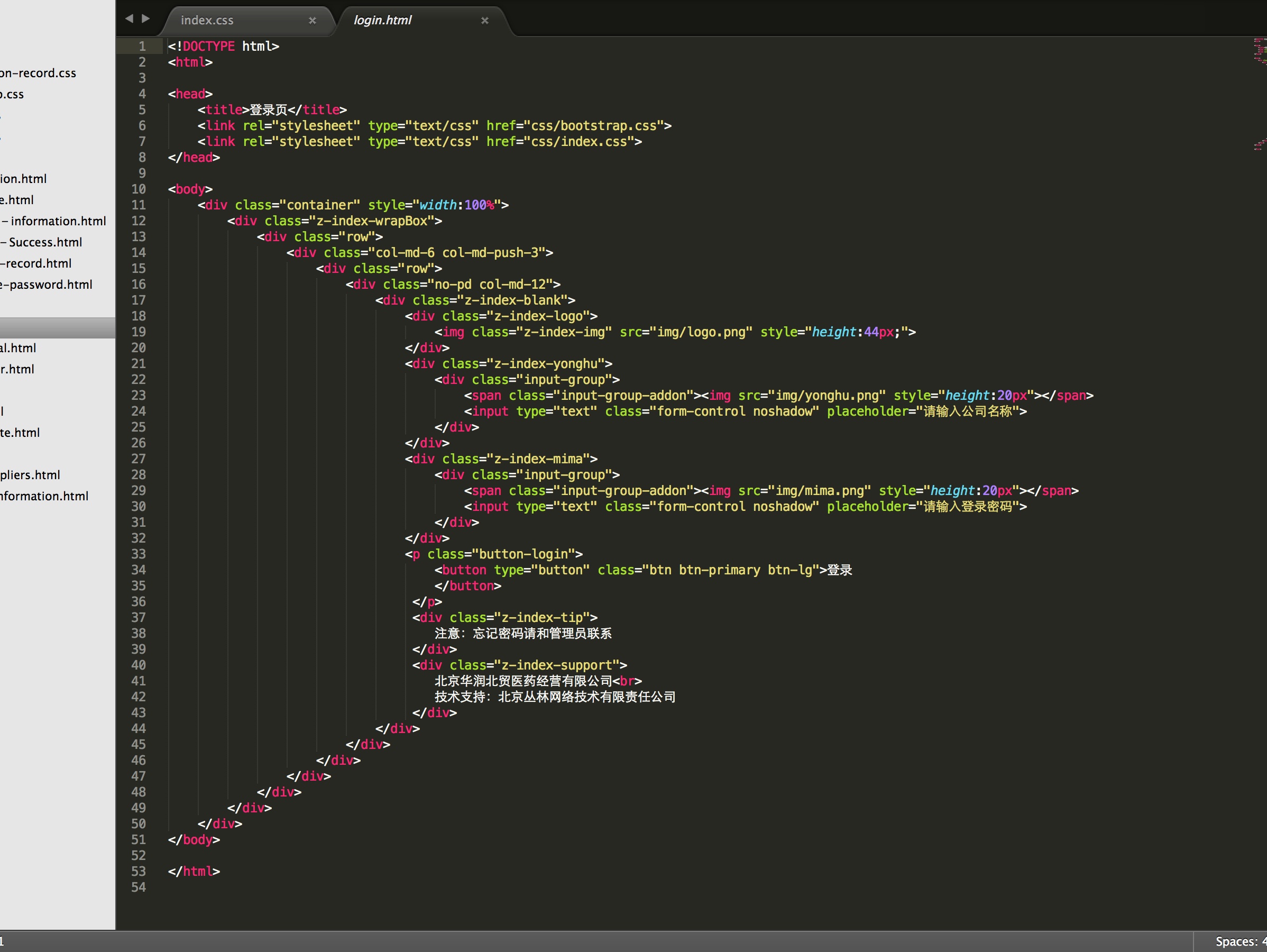The width and height of the screenshot is (1267, 952).
Task: Click the highlighted gray sidebar row
Action: click(57, 328)
